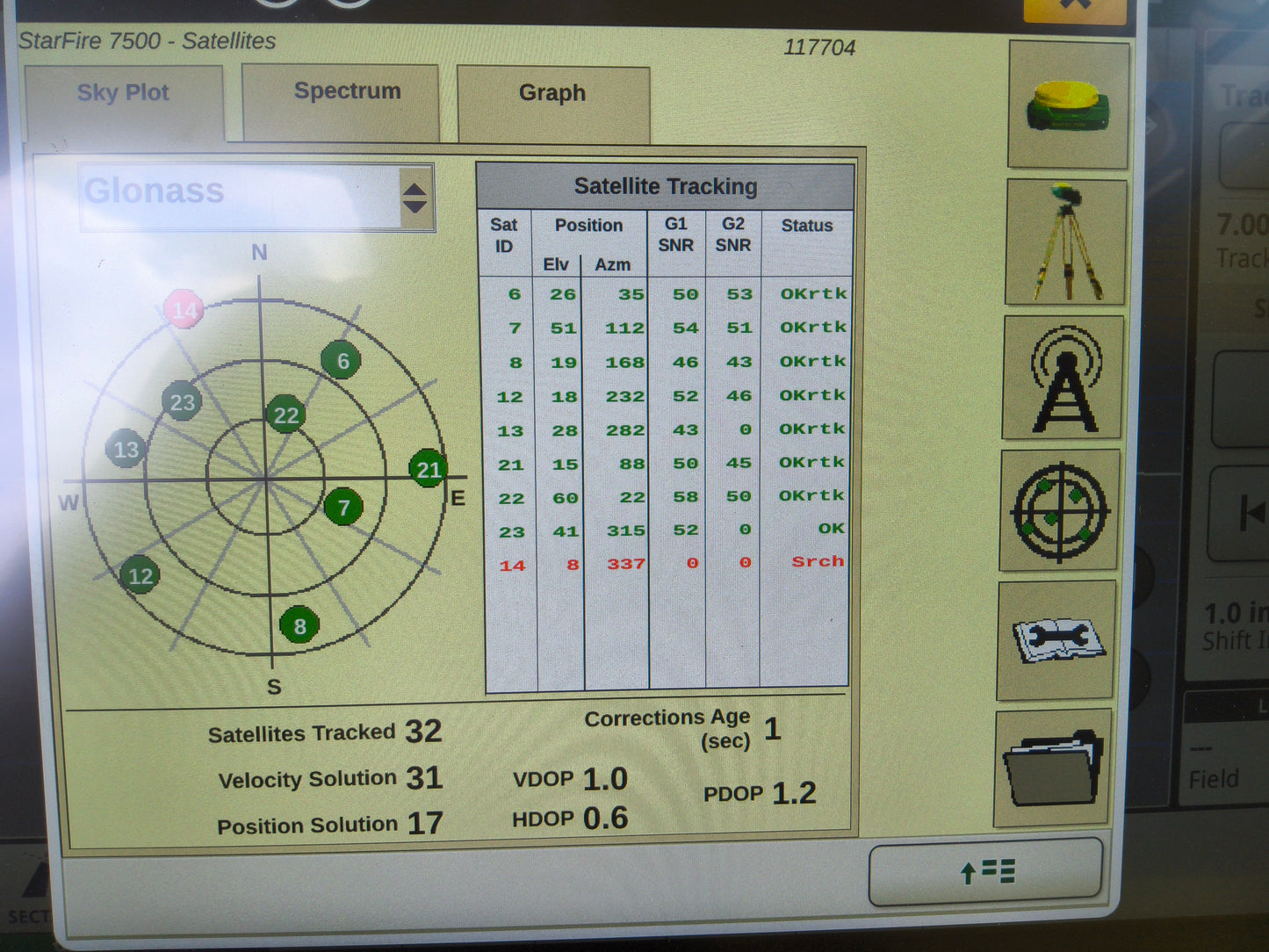Select satellite 6 on the sky plot
The image size is (1269, 952).
click(342, 360)
